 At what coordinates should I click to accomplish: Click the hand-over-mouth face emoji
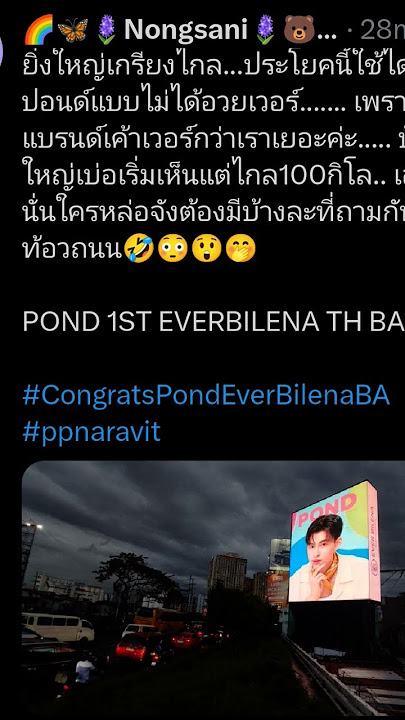point(240,248)
